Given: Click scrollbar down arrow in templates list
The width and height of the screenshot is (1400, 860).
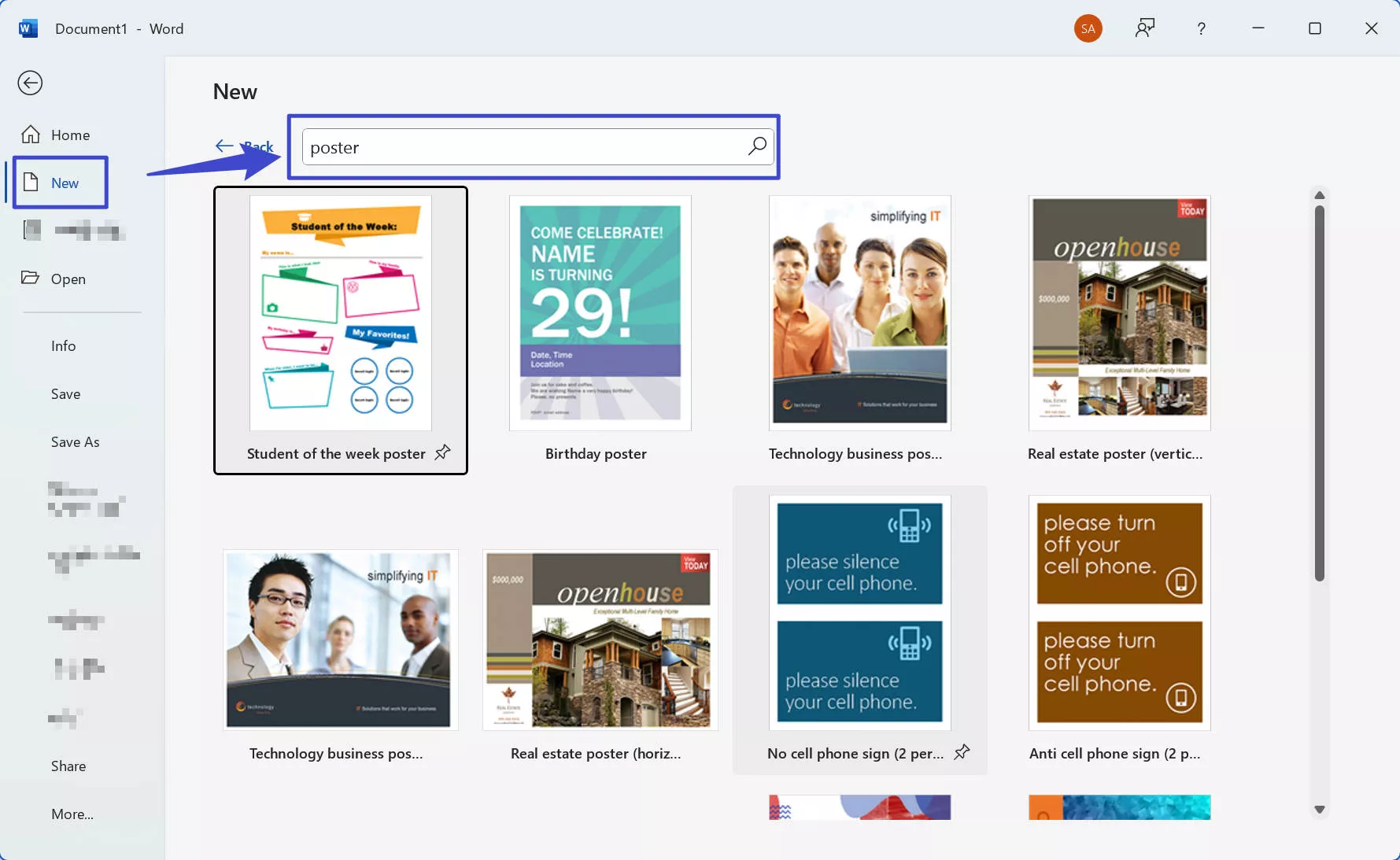Looking at the screenshot, I should tap(1320, 810).
